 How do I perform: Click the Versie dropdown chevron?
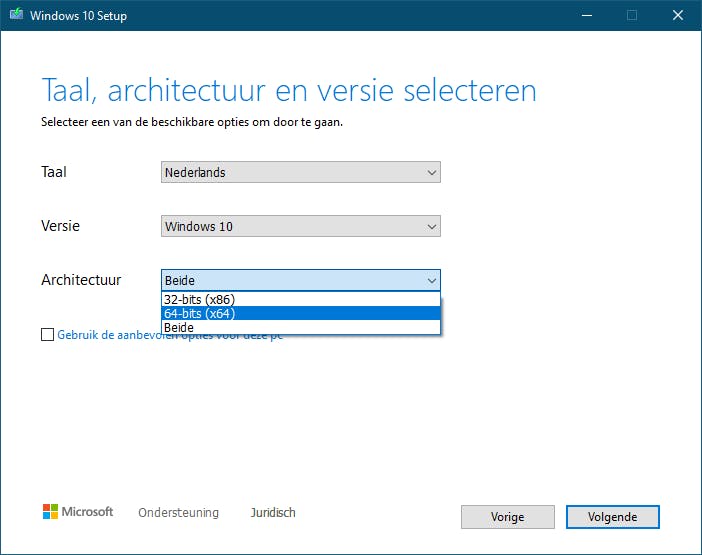click(431, 226)
